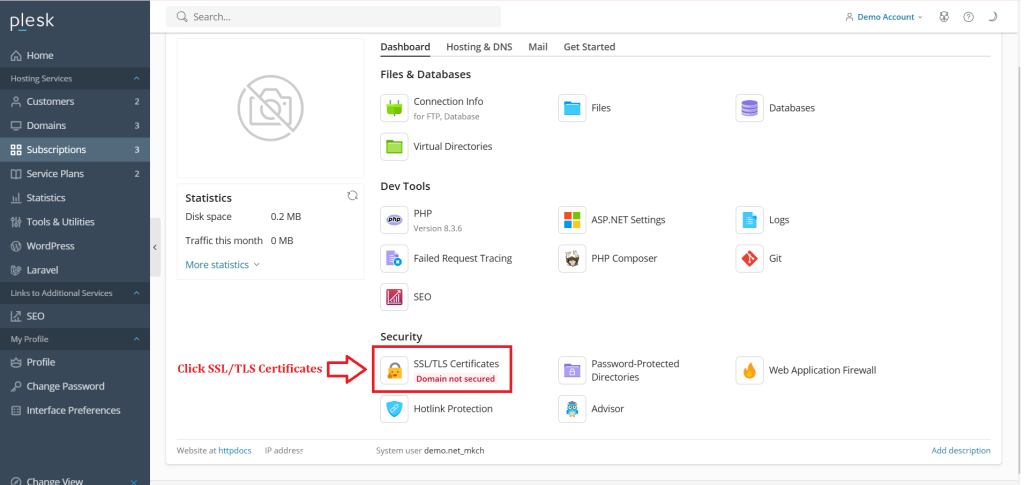
Task: Switch to Hosting & DNS tab
Action: pyautogui.click(x=479, y=47)
